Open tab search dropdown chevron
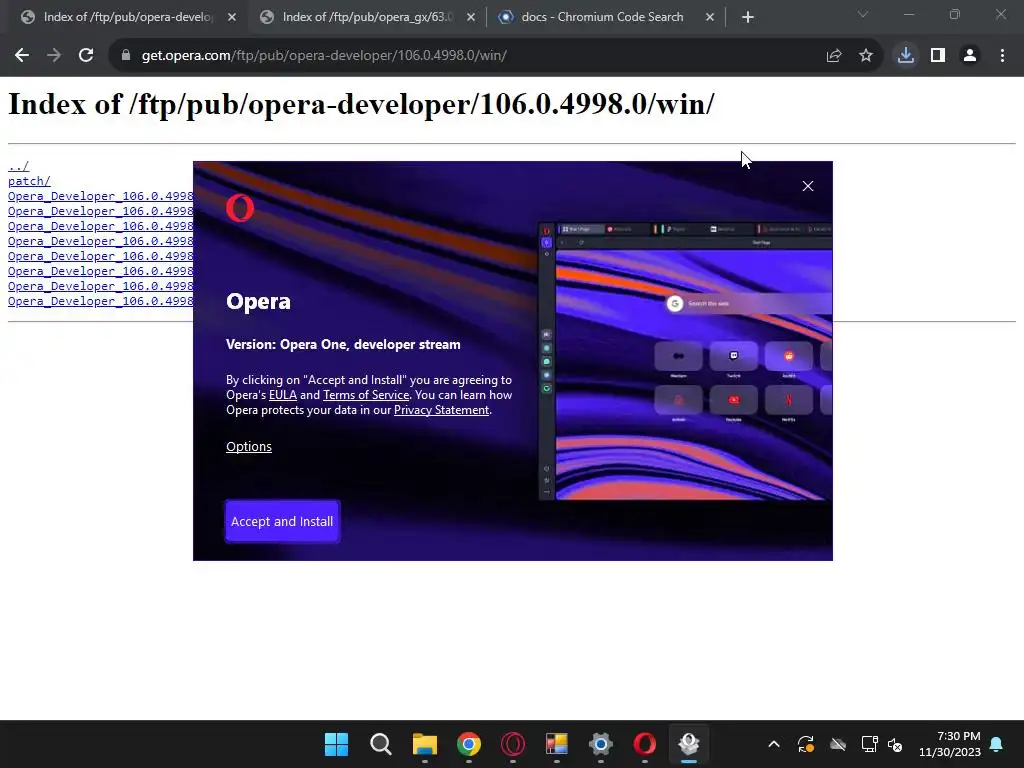1024x768 pixels. [x=863, y=14]
